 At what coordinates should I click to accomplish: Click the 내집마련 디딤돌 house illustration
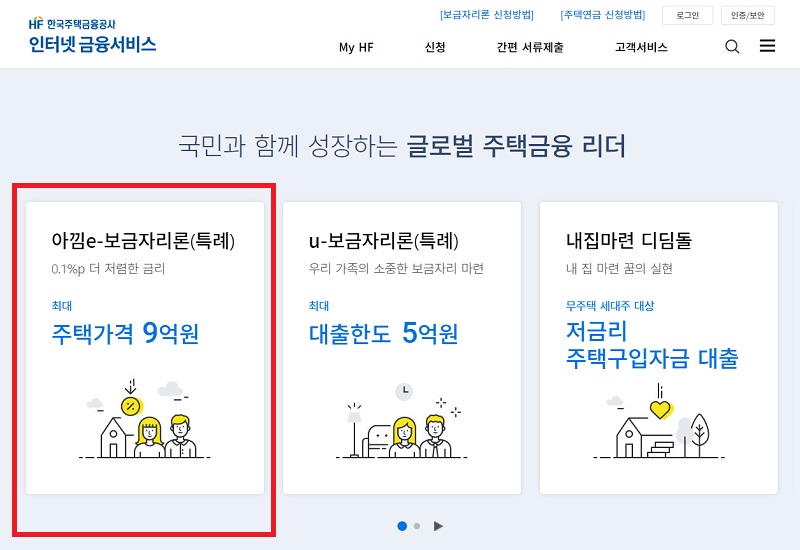click(x=659, y=421)
